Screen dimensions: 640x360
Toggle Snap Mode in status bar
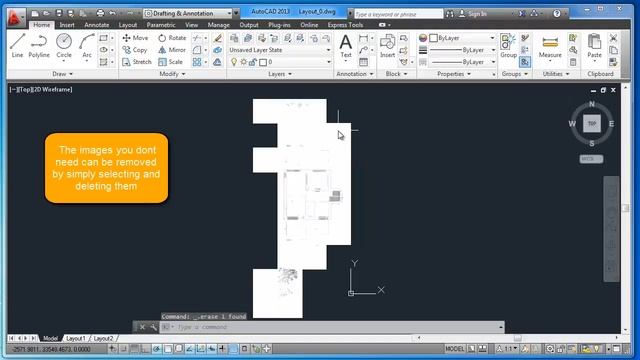coord(123,349)
